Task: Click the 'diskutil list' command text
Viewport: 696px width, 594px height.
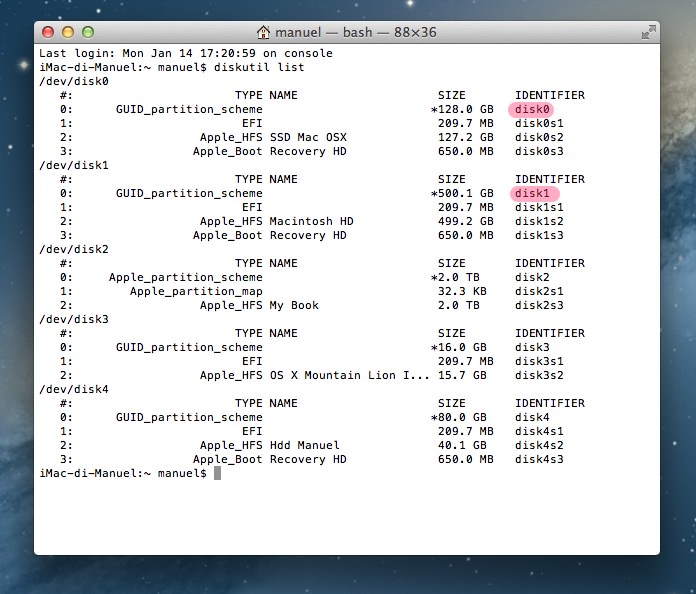Action: click(259, 67)
